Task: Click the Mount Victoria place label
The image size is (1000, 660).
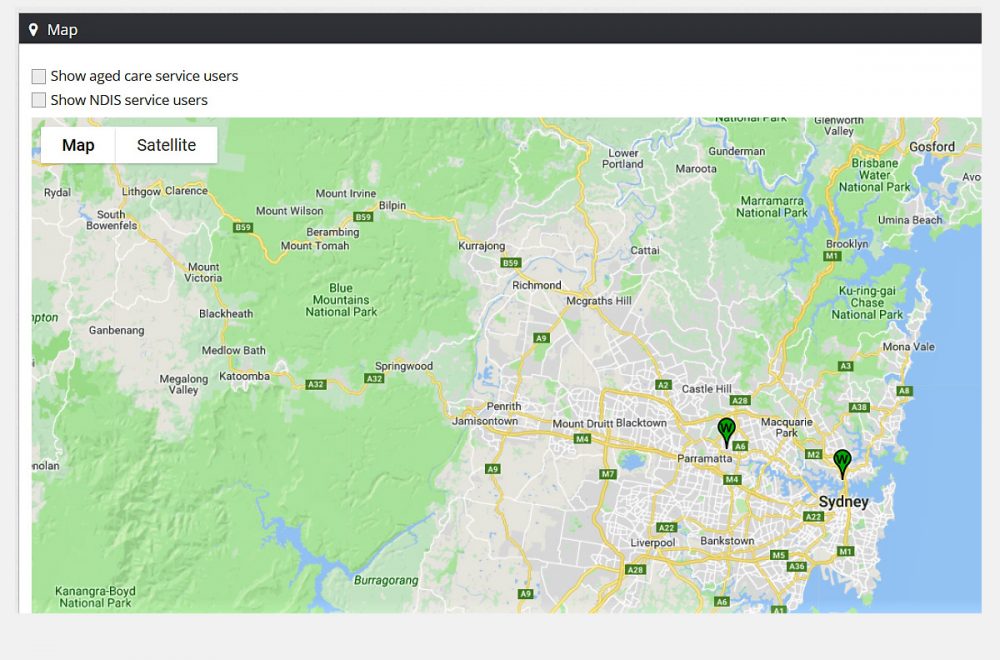Action: click(203, 272)
